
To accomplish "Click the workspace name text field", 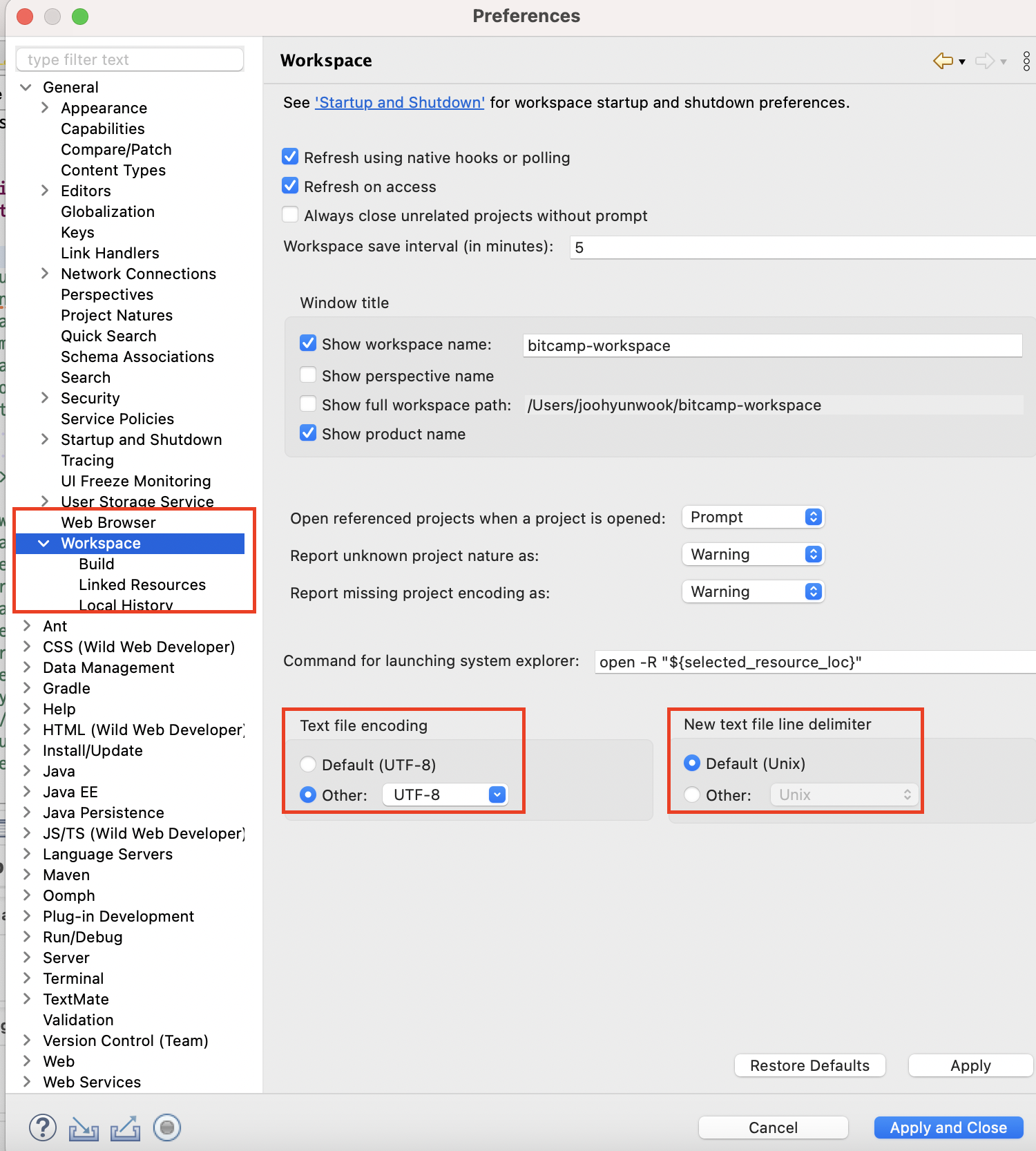I will pos(772,345).
